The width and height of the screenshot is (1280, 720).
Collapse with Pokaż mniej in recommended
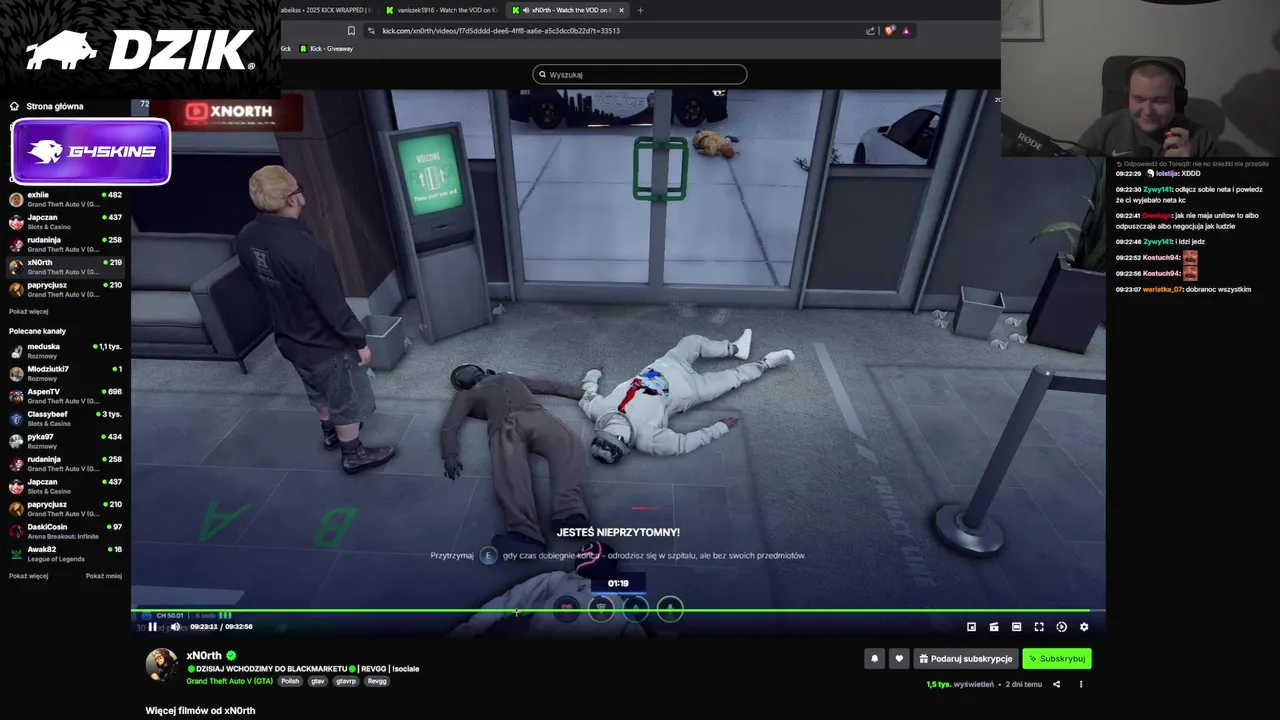click(x=104, y=576)
